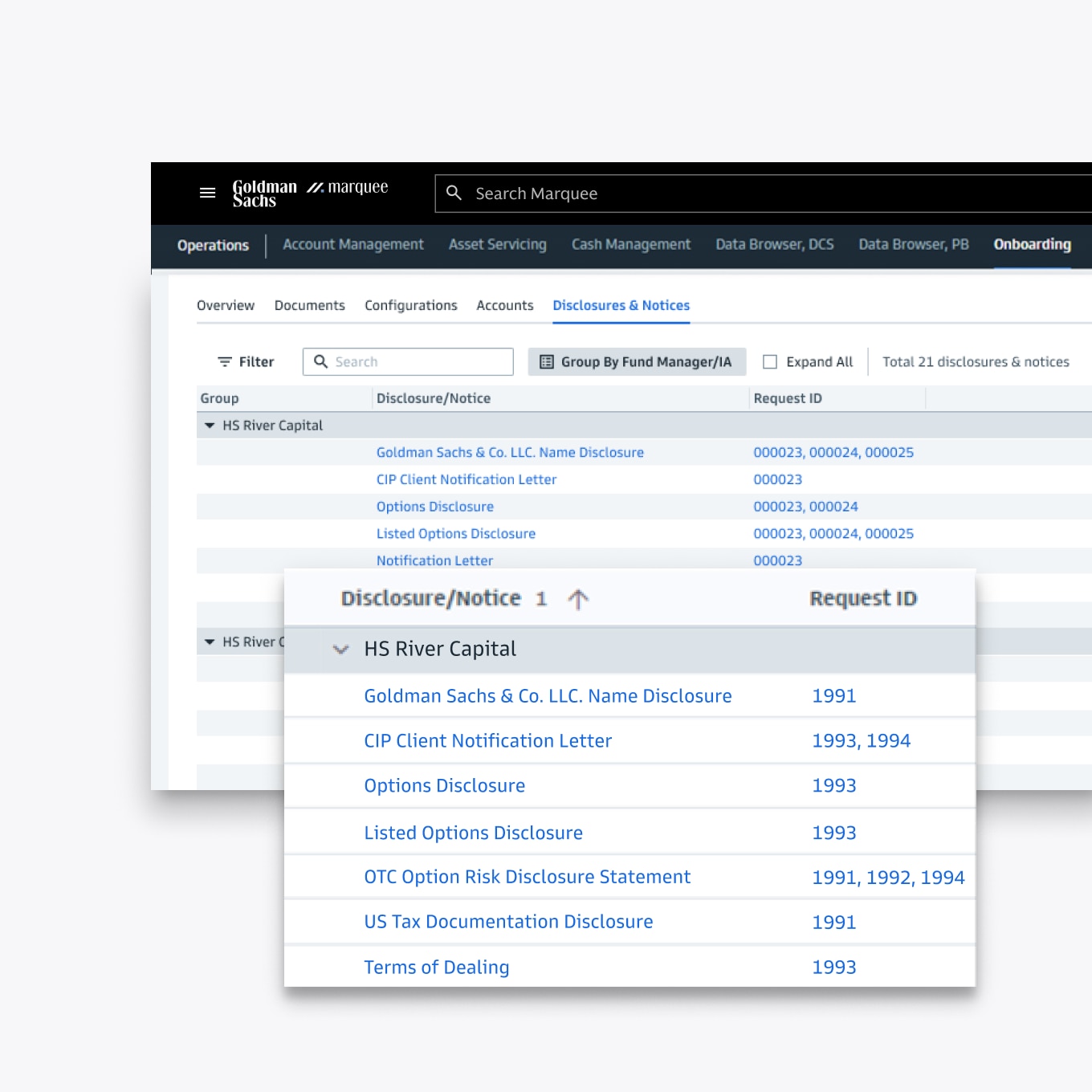Click the sort ascending arrow icon
This screenshot has width=1092, height=1092.
click(x=578, y=599)
